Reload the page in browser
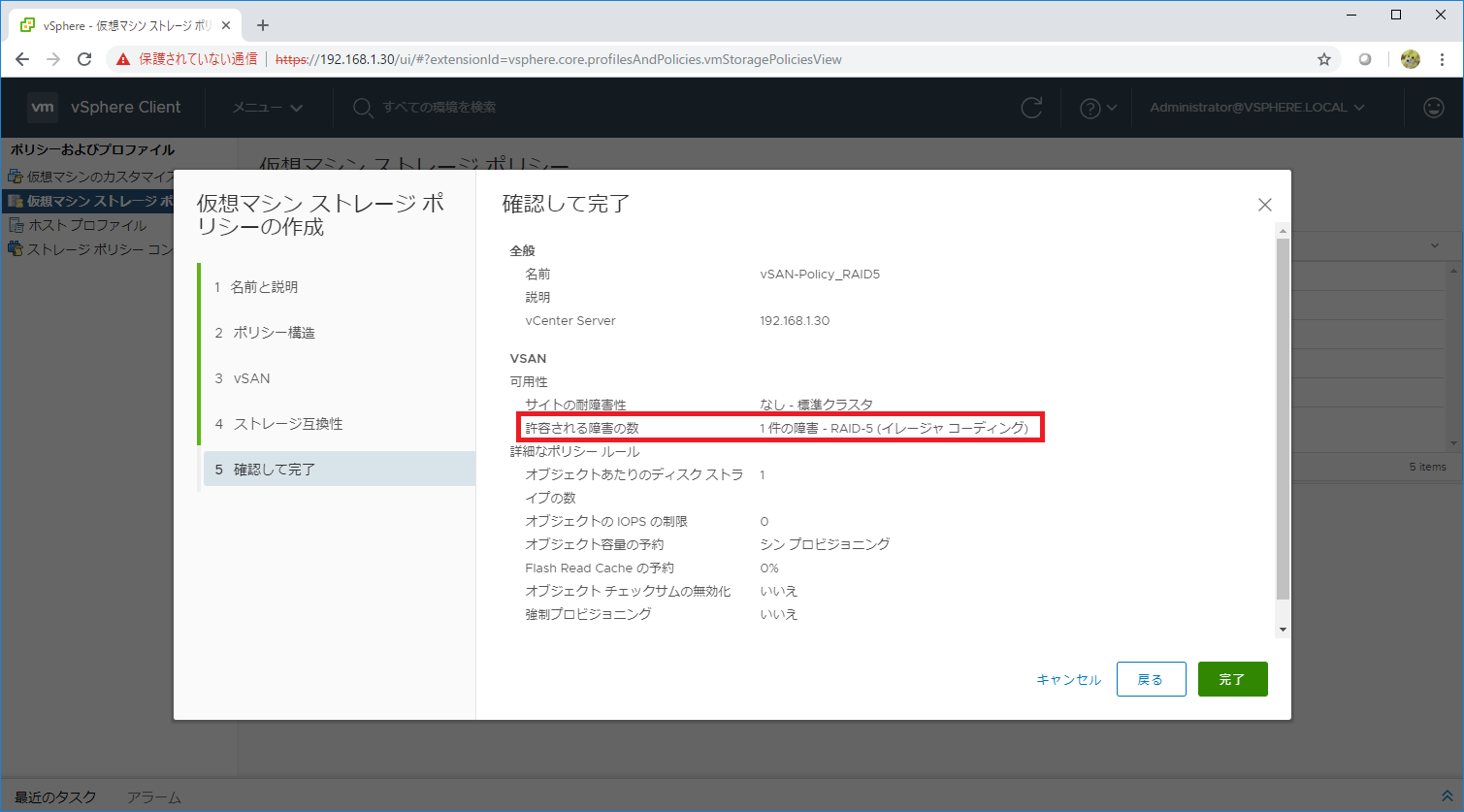This screenshot has height=812, width=1464. click(x=84, y=59)
